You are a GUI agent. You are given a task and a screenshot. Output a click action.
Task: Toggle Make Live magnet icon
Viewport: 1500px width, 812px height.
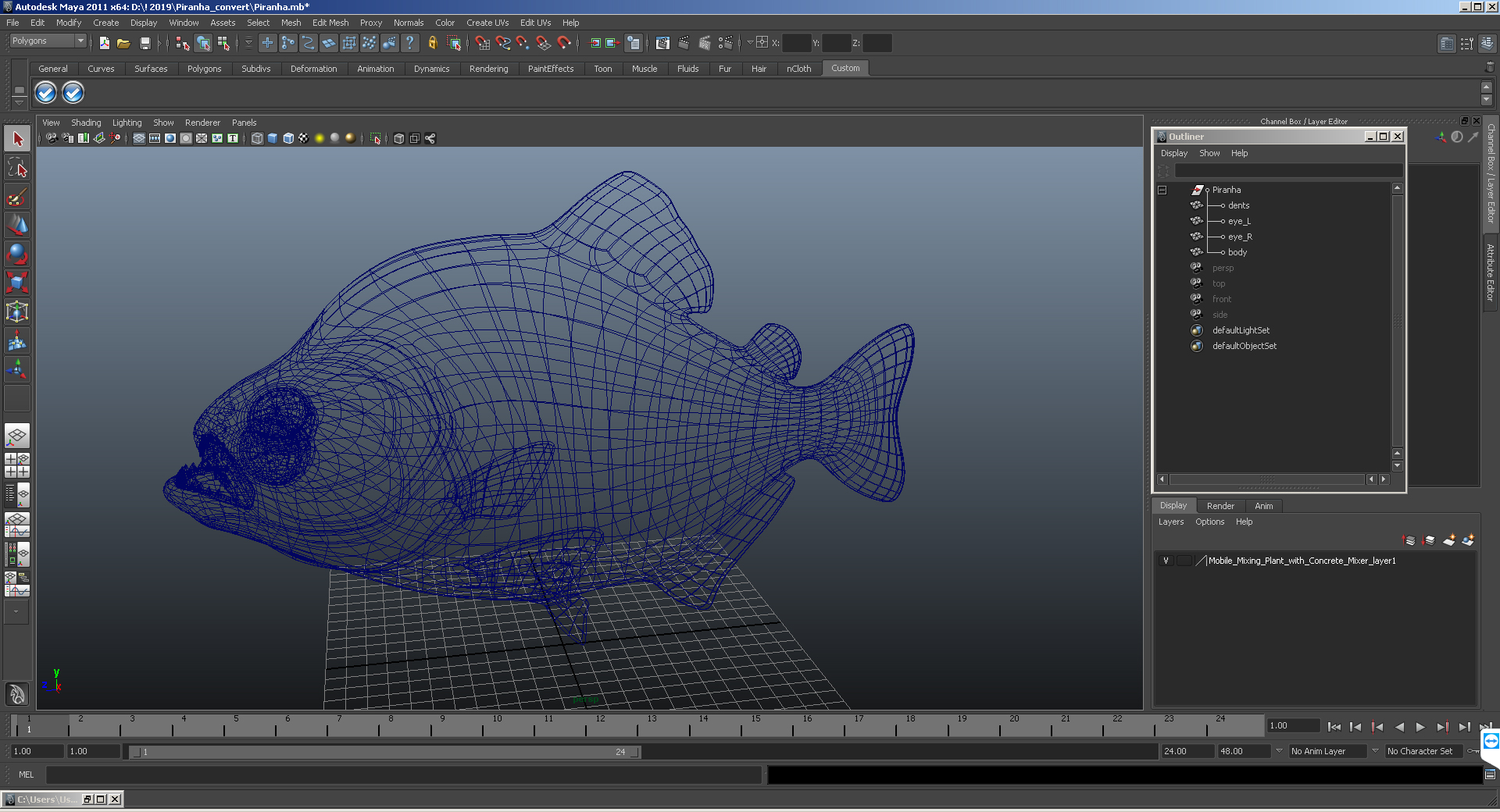(x=564, y=43)
